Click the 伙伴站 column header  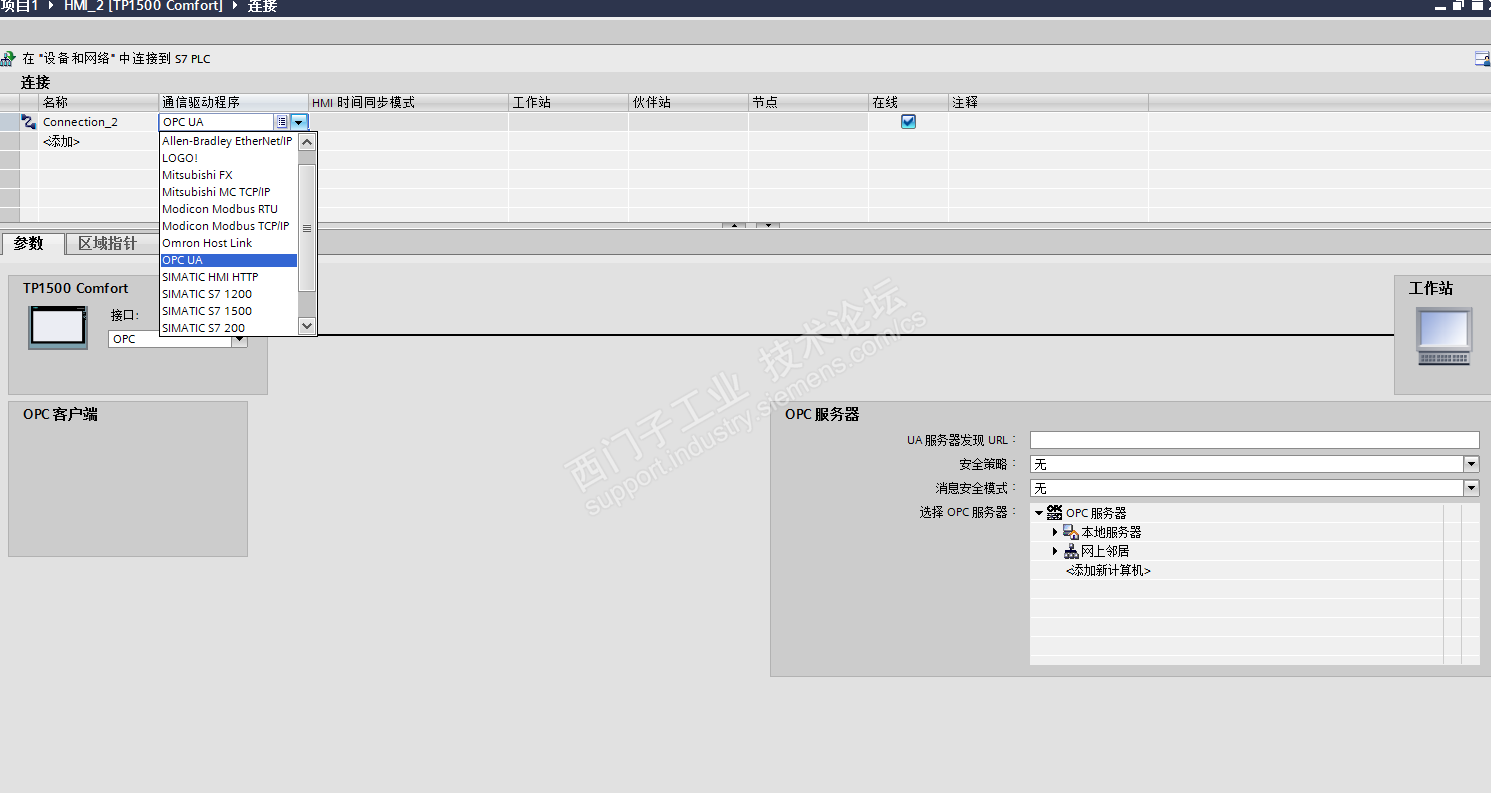(x=688, y=103)
